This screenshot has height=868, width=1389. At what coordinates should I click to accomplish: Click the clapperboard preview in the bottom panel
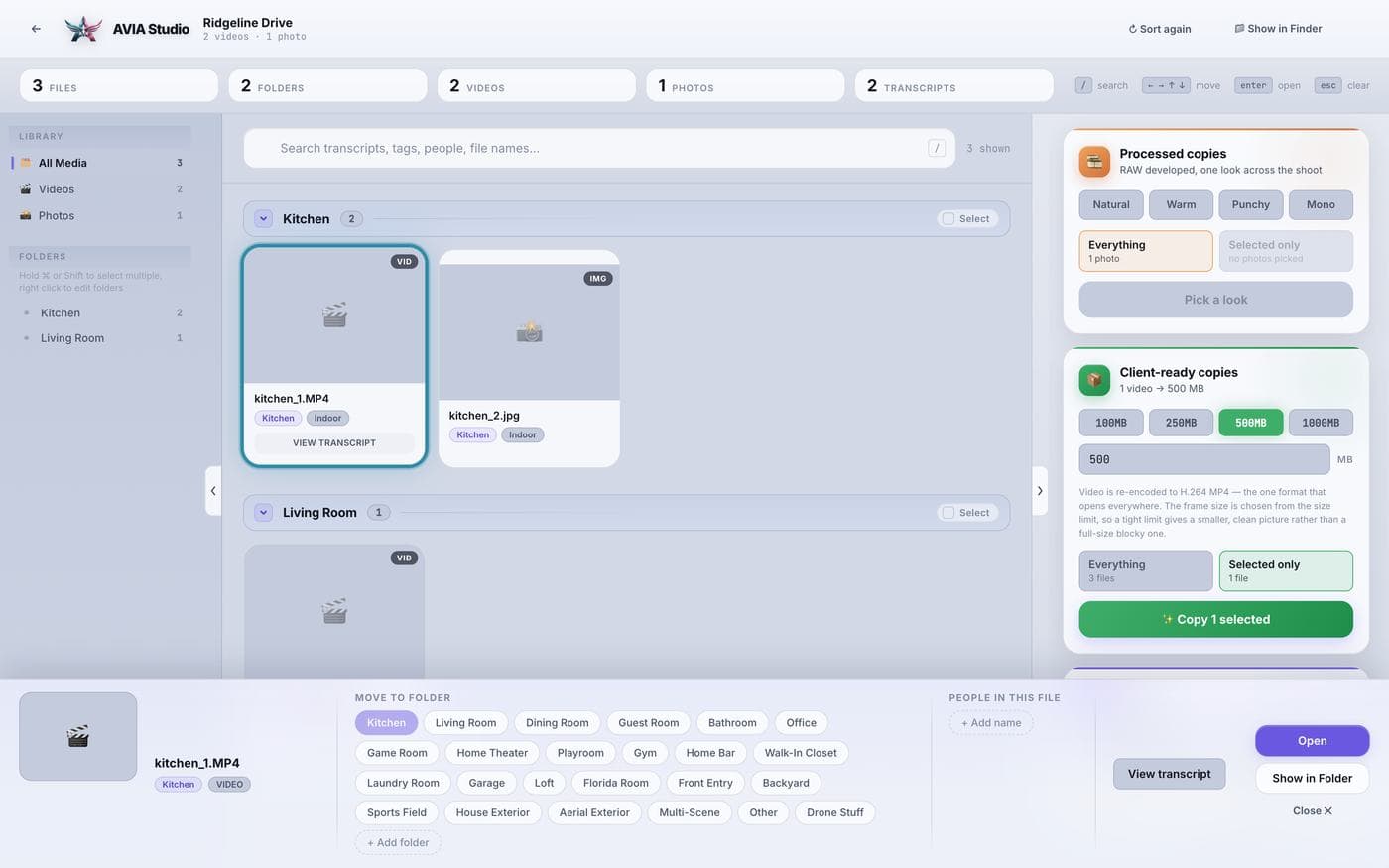(78, 736)
